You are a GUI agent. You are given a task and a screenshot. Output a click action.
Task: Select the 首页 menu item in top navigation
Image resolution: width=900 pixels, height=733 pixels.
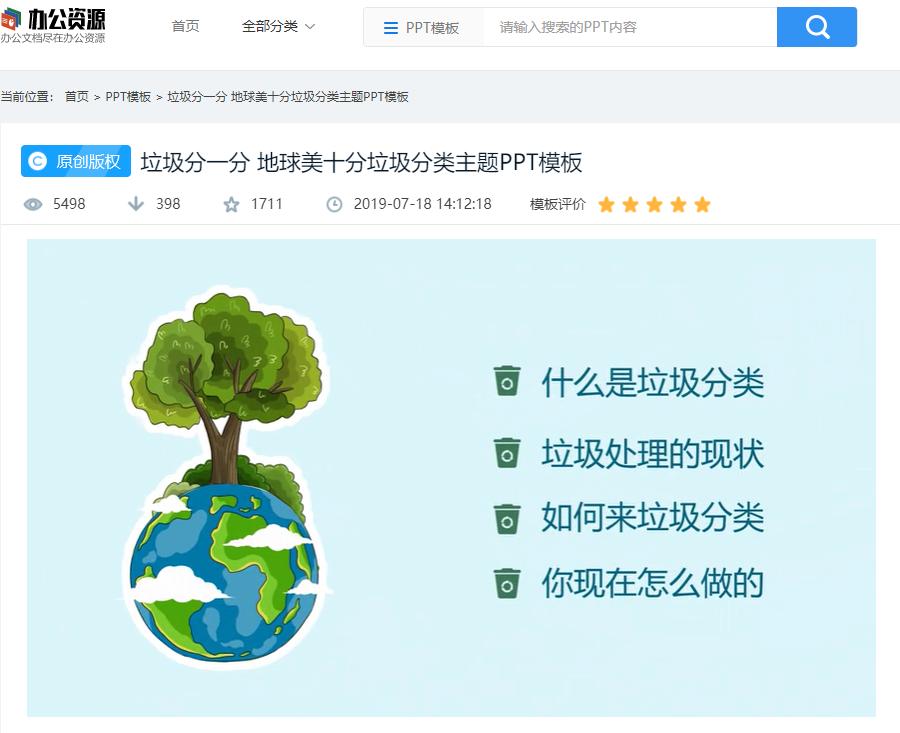click(185, 27)
